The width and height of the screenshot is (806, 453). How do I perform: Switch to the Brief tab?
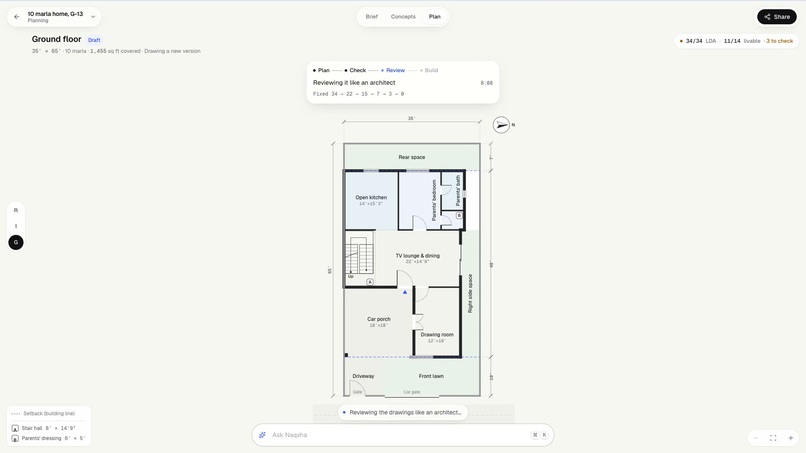coord(372,16)
